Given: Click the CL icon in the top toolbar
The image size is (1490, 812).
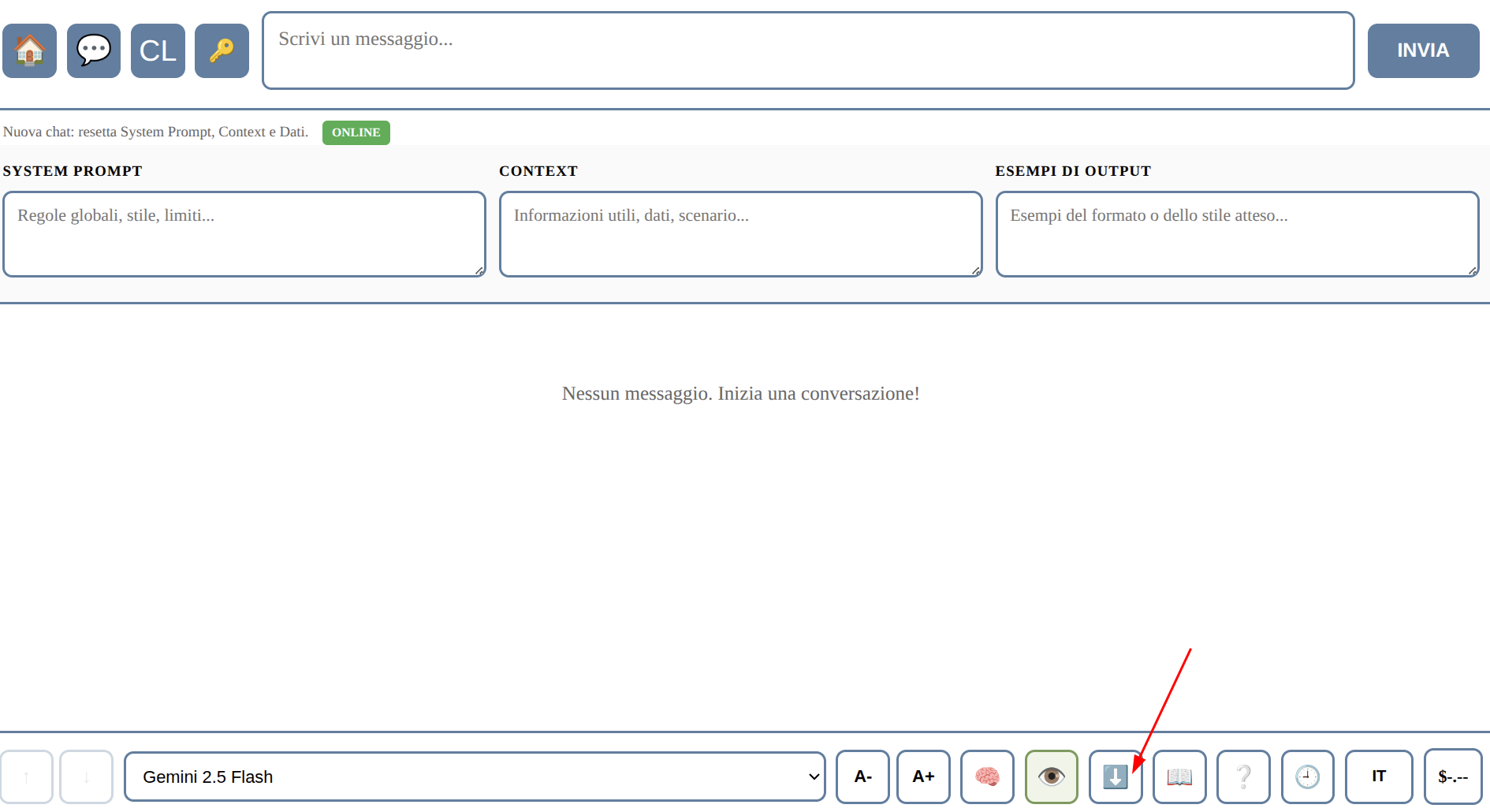Looking at the screenshot, I should [157, 50].
